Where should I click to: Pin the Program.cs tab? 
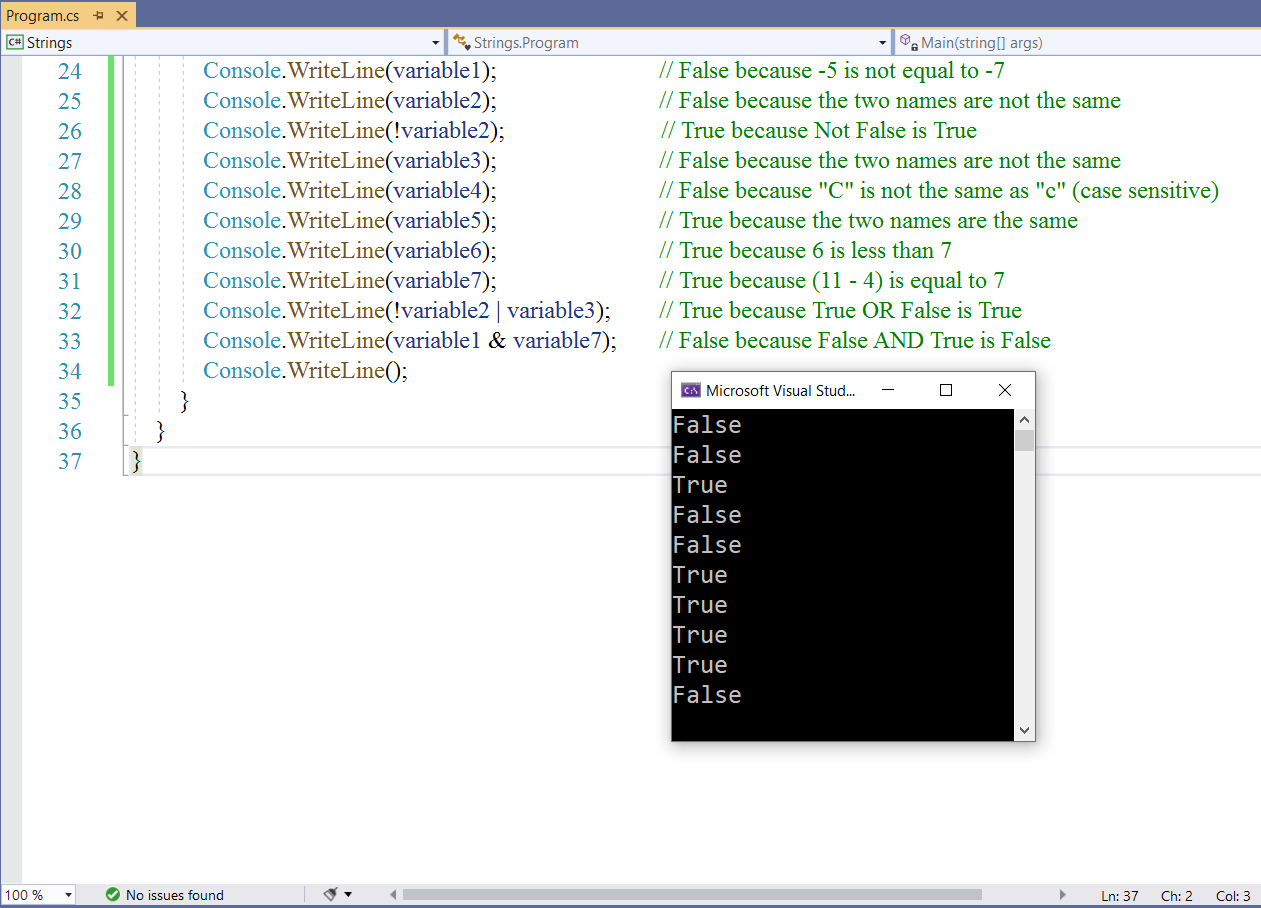click(x=98, y=16)
